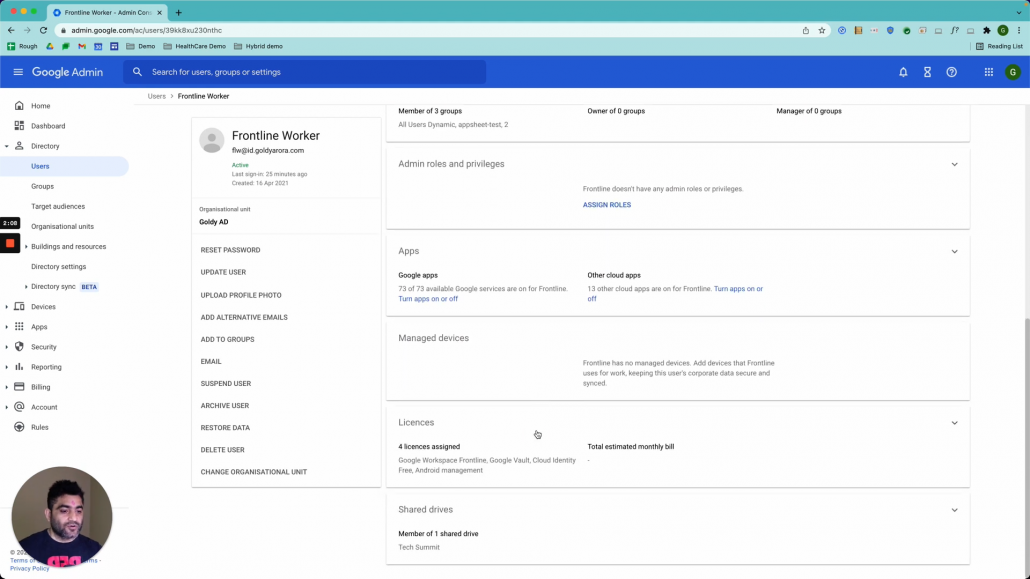
Task: Stop recording with the orange stop button
Action: 10,243
